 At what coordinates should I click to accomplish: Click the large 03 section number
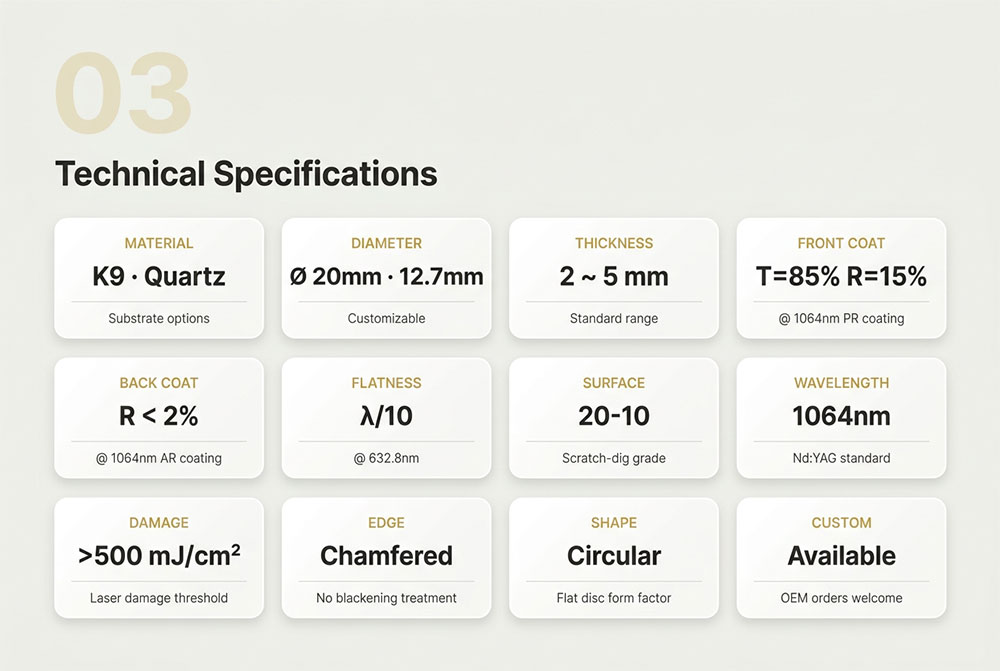pos(123,93)
